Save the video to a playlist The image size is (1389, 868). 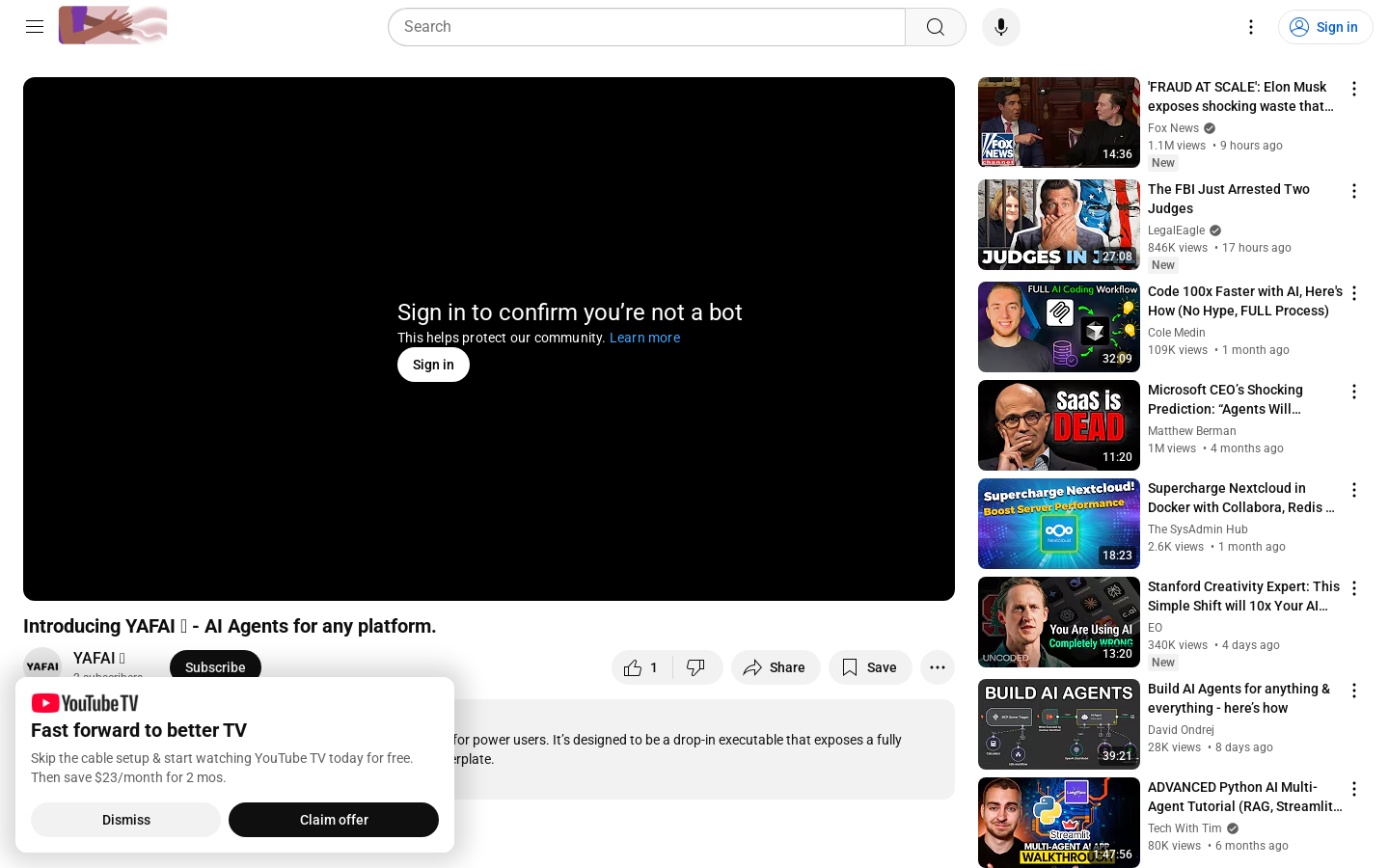click(870, 667)
